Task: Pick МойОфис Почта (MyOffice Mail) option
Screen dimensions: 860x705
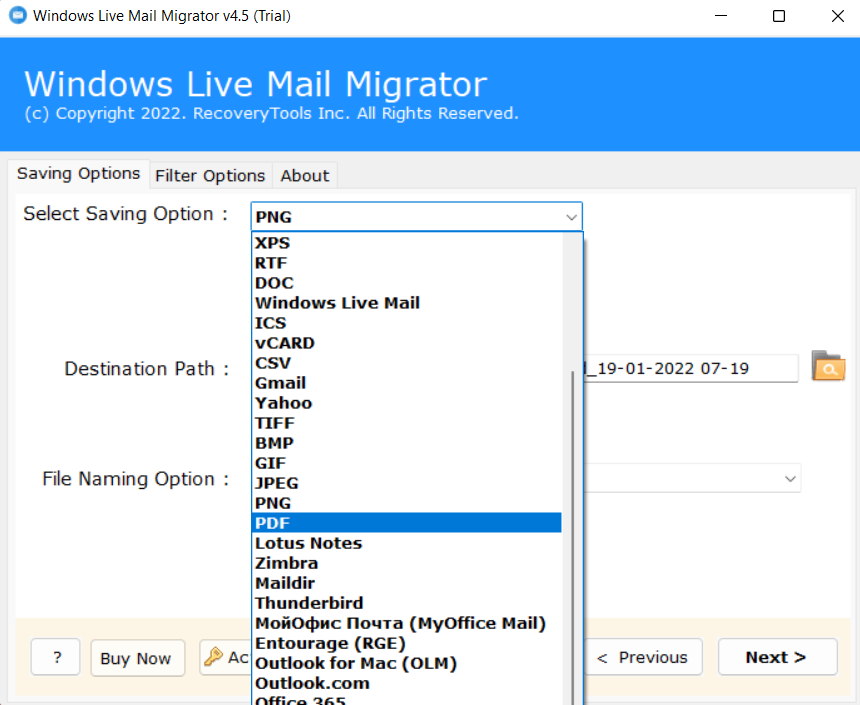Action: (x=407, y=623)
